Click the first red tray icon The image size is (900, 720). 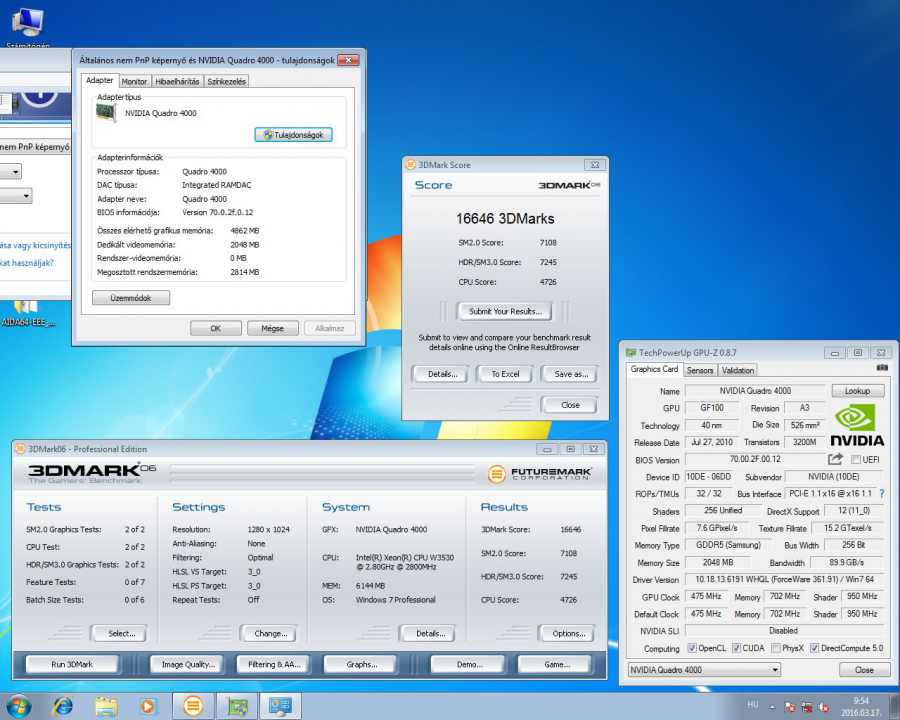790,707
